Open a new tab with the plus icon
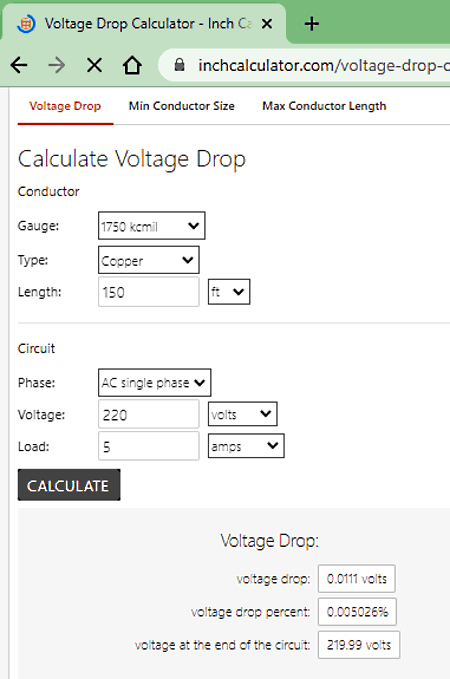This screenshot has height=679, width=450. 311,23
